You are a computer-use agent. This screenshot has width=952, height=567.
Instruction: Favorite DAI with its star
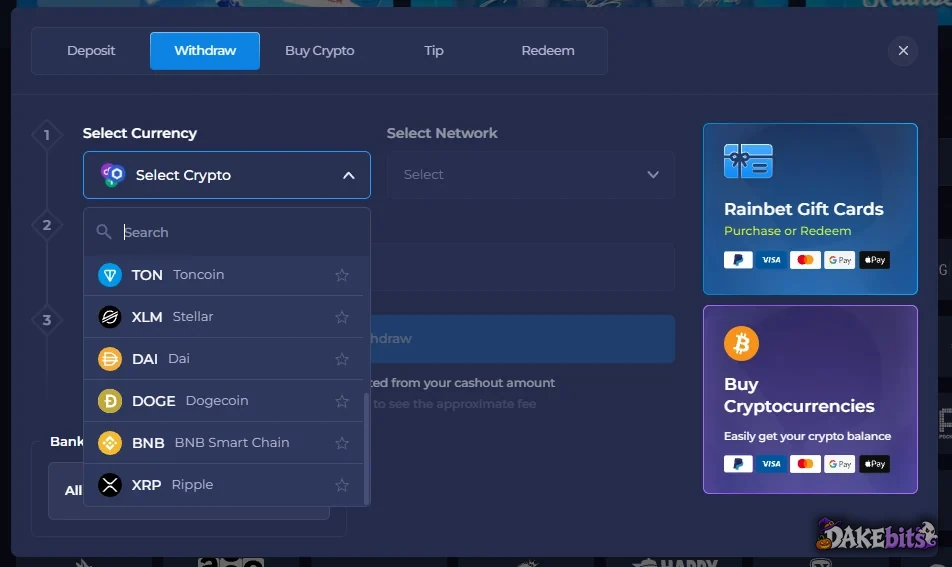(x=342, y=359)
